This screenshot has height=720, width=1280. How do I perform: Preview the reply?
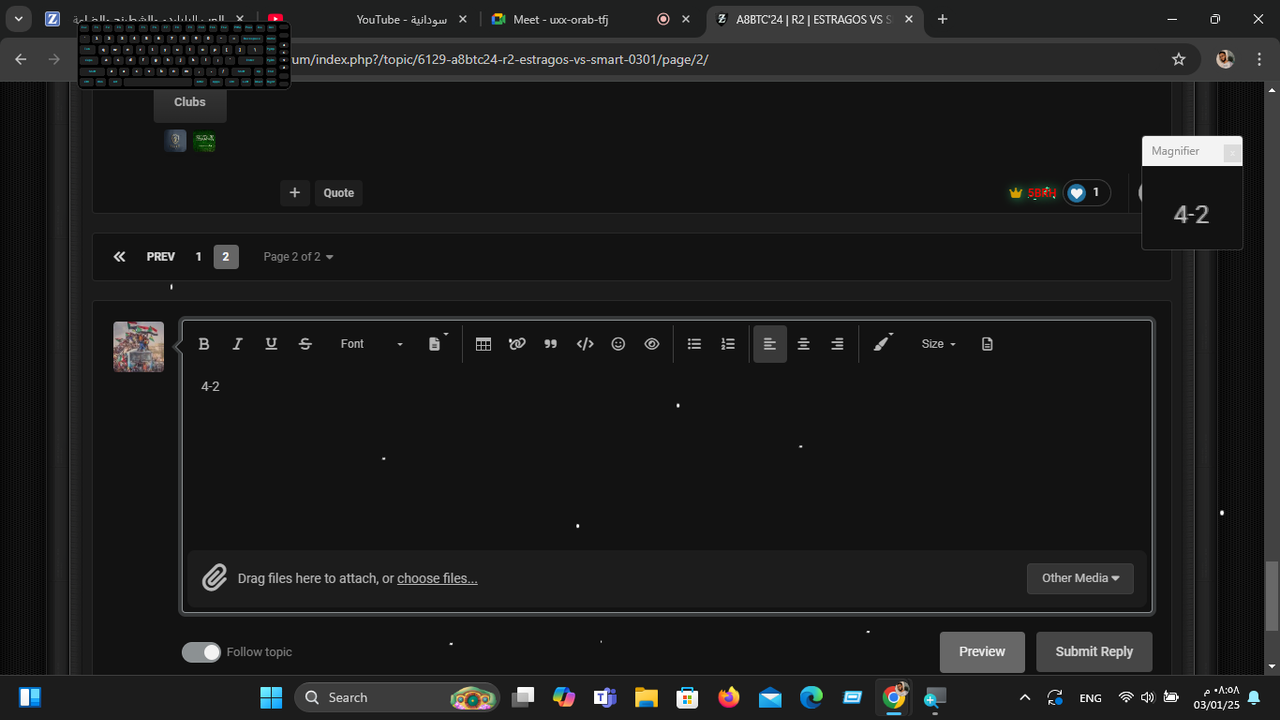click(x=982, y=652)
